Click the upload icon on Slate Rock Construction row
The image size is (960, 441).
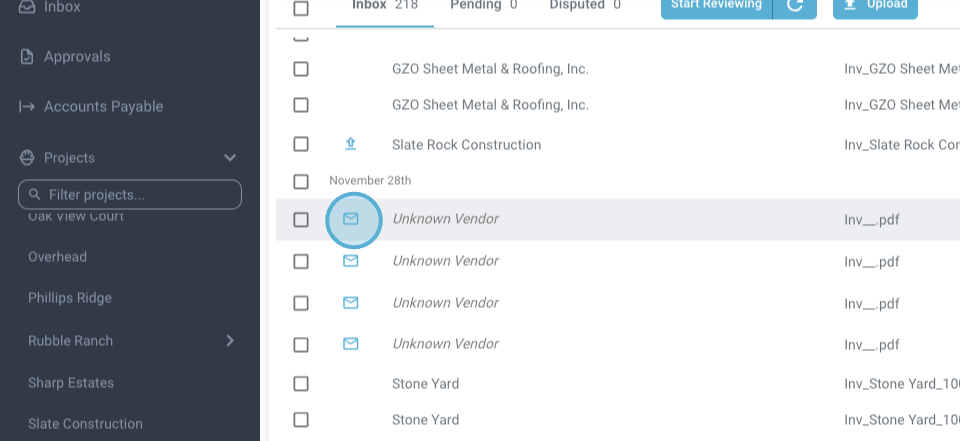[x=351, y=144]
